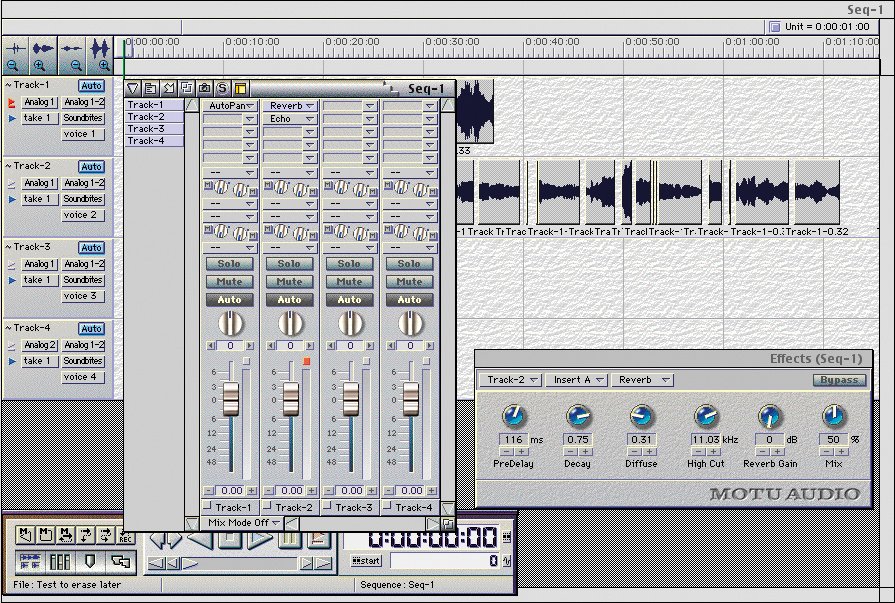The image size is (895, 603).
Task: Select Track-3 in the mixer track list
Action: point(146,129)
